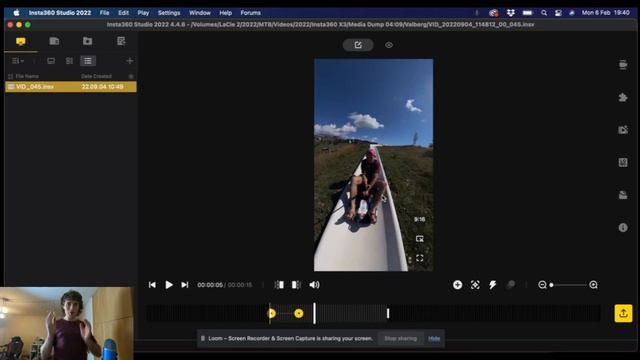The width and height of the screenshot is (640, 360).
Task: Click the timeline zoom slider handle
Action: pos(551,285)
